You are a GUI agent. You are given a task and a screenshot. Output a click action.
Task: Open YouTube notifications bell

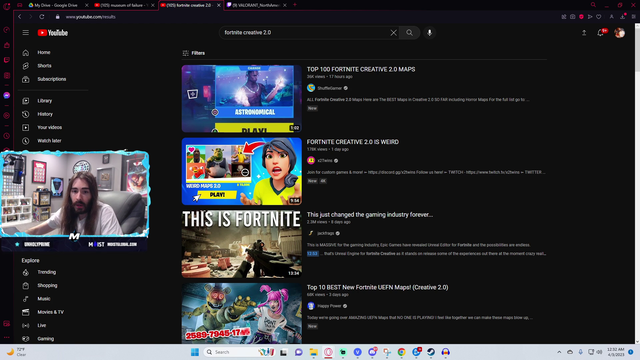(x=601, y=33)
